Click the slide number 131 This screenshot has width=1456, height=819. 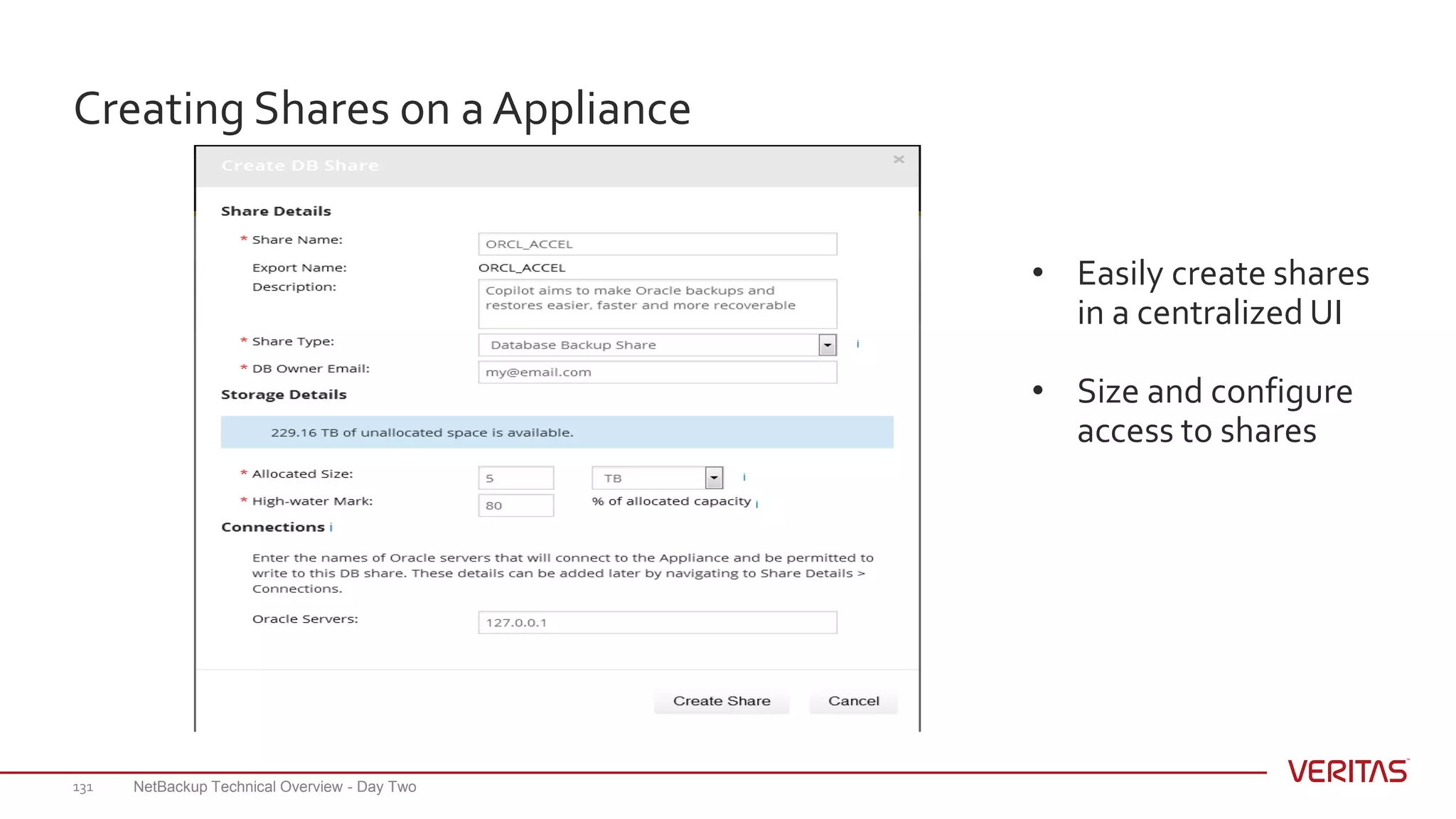(82, 788)
